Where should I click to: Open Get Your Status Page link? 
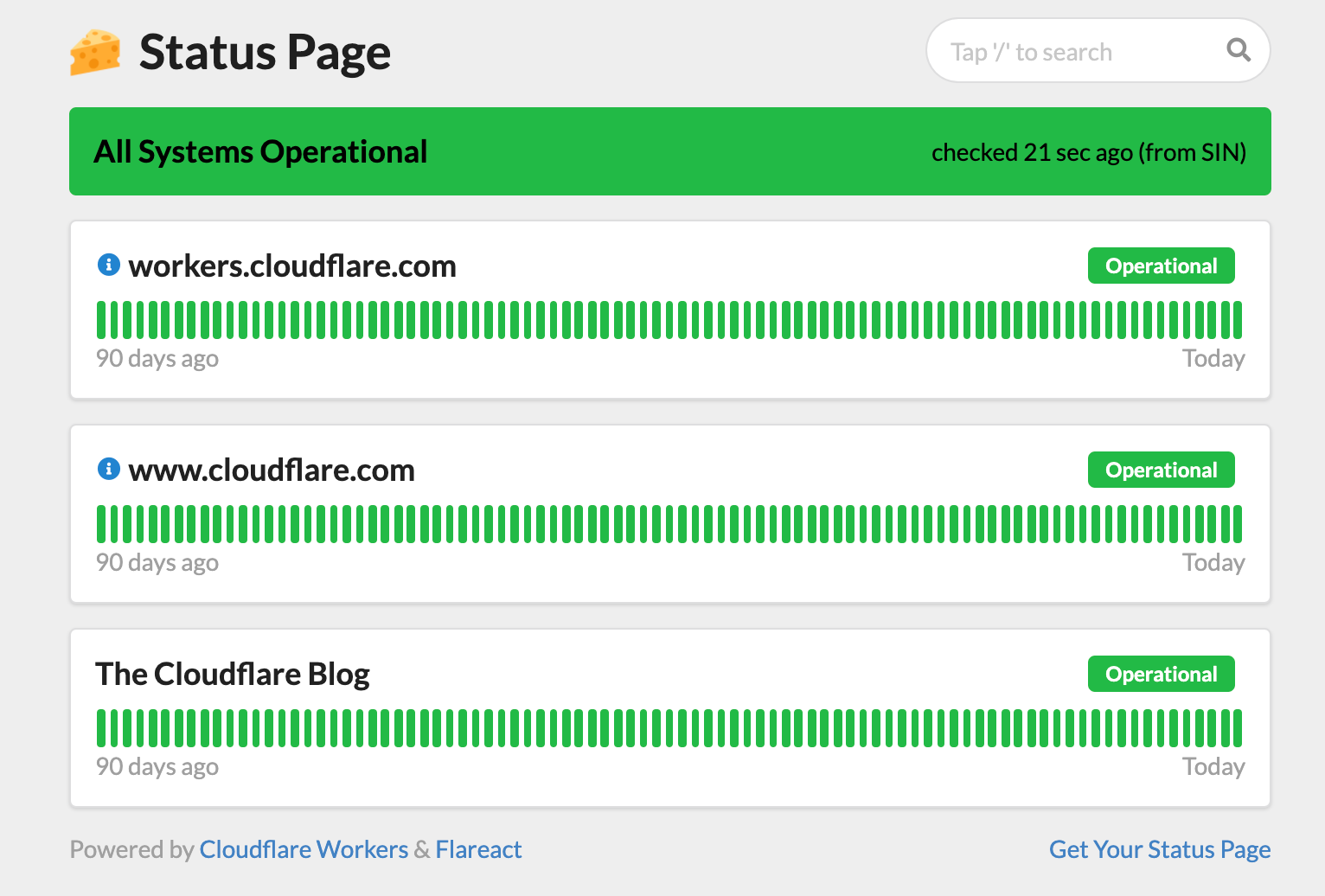[1160, 849]
